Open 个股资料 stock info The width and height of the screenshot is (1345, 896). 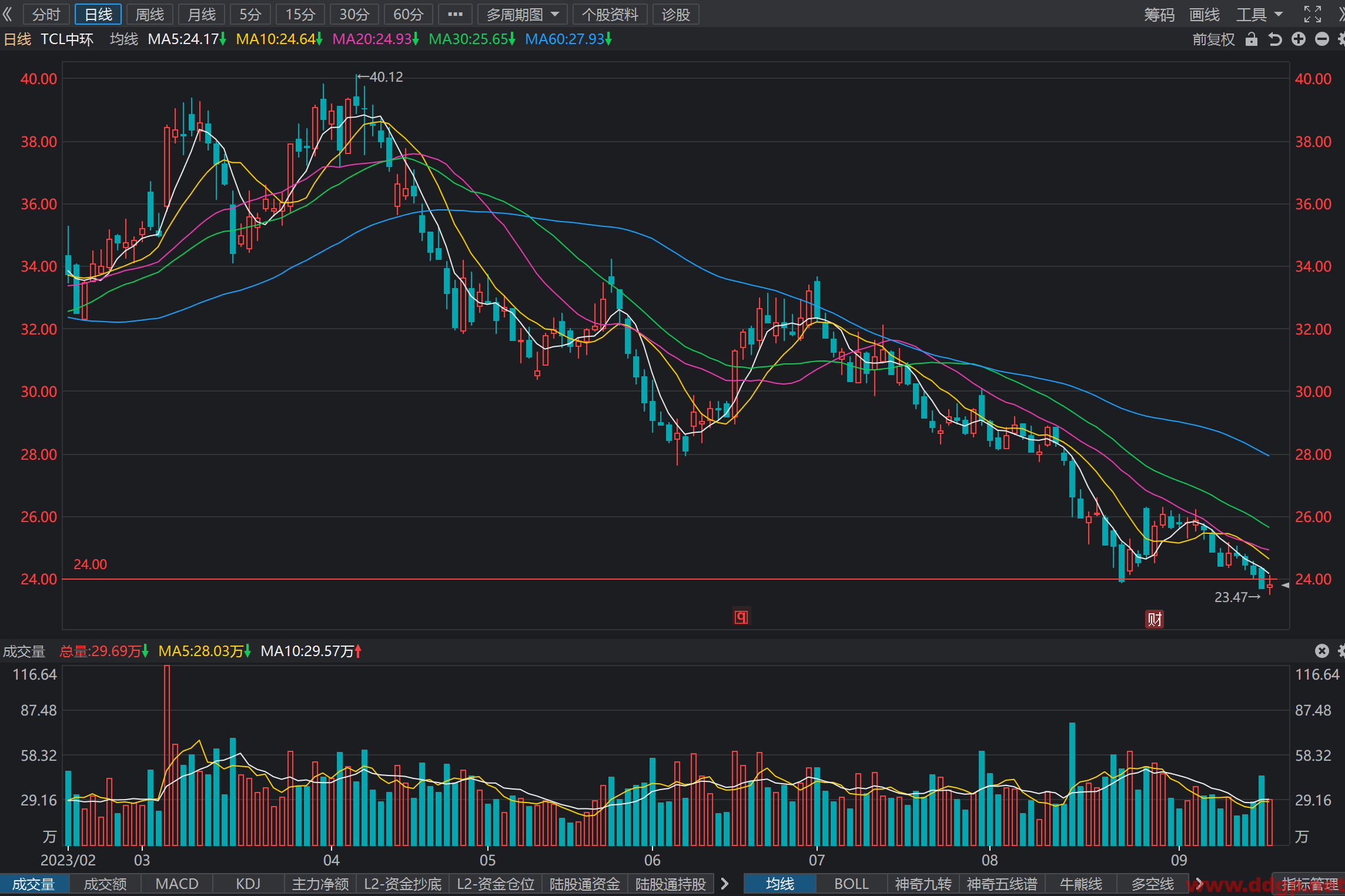(610, 14)
